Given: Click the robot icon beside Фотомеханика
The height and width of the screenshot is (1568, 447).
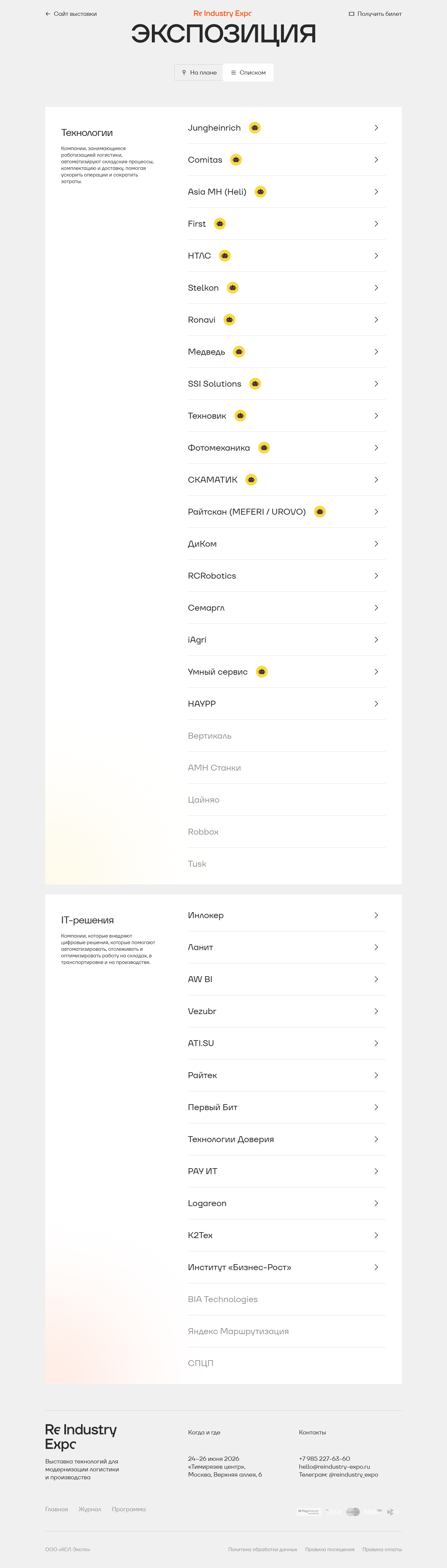Looking at the screenshot, I should (x=264, y=448).
